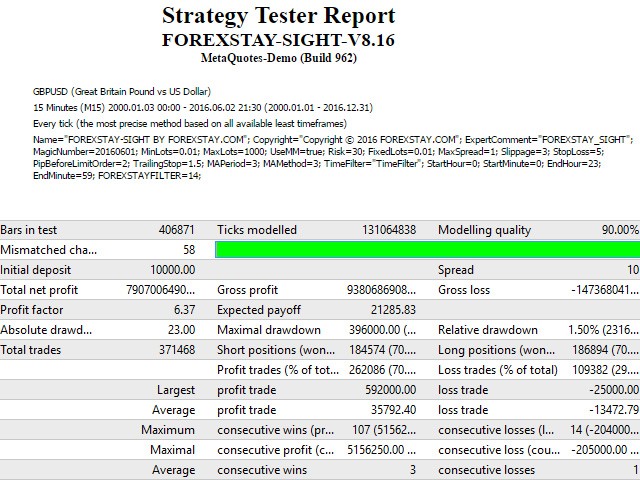
Task: Select the loss trades value 109382
Action: click(605, 370)
